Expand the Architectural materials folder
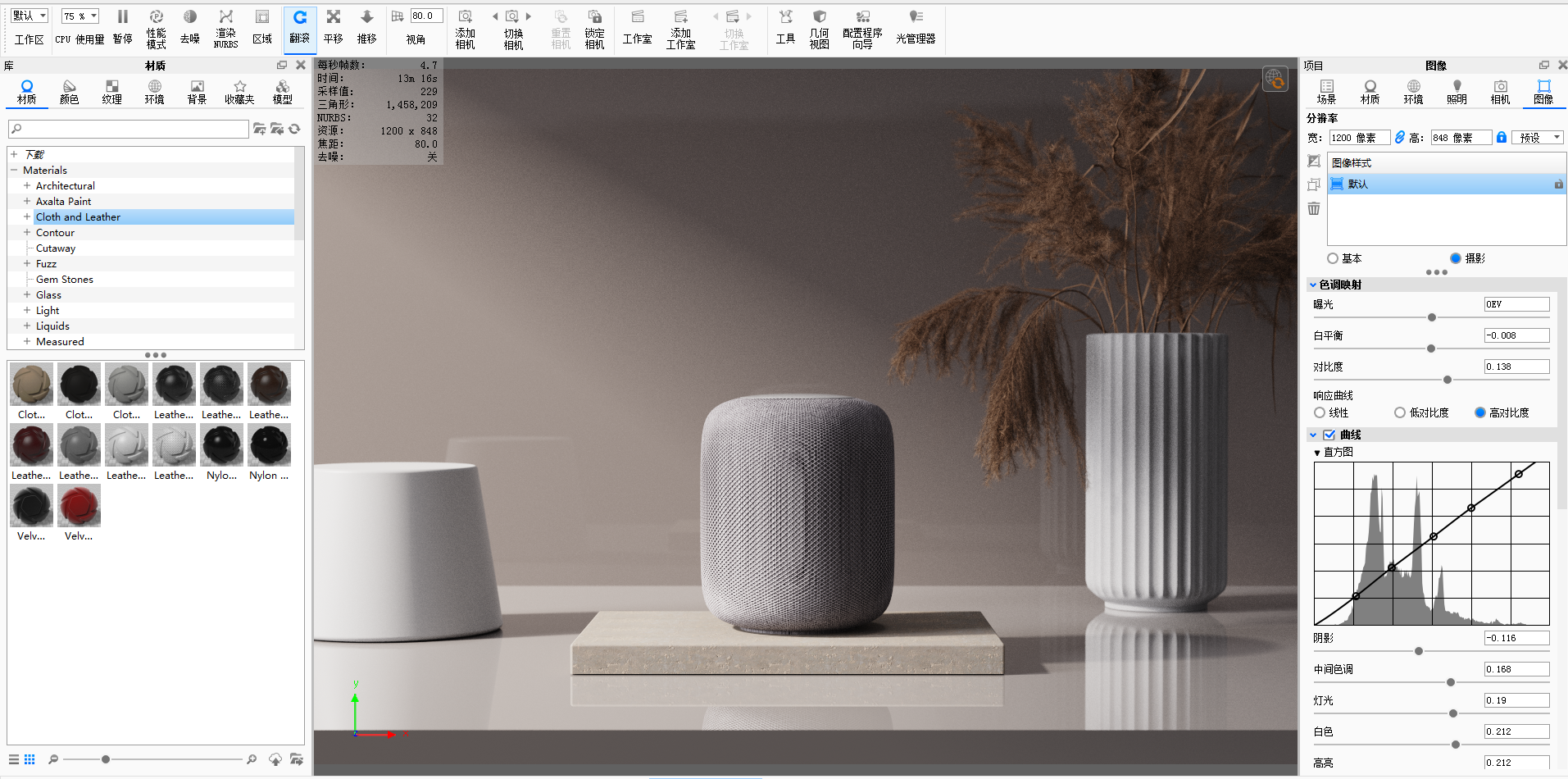 tap(27, 186)
